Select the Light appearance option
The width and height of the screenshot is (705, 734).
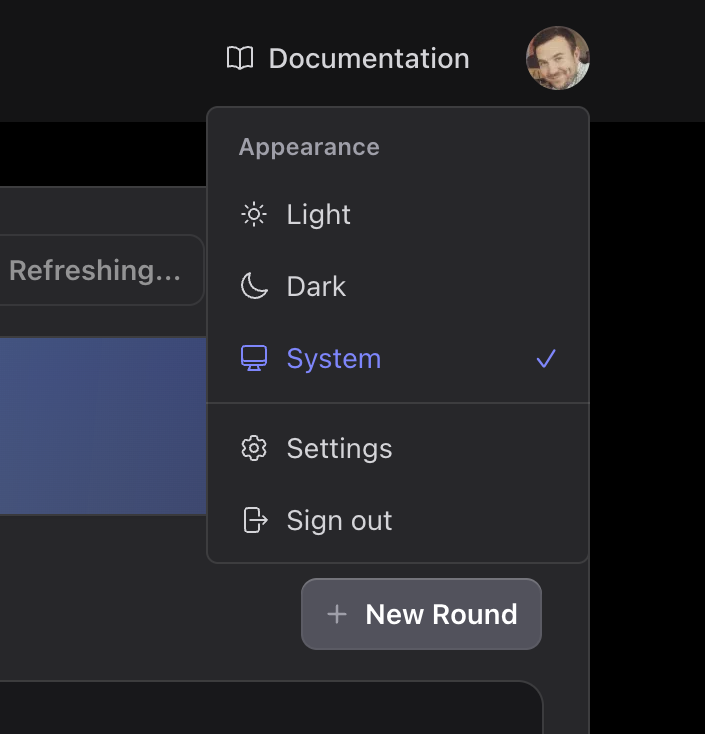tap(318, 215)
